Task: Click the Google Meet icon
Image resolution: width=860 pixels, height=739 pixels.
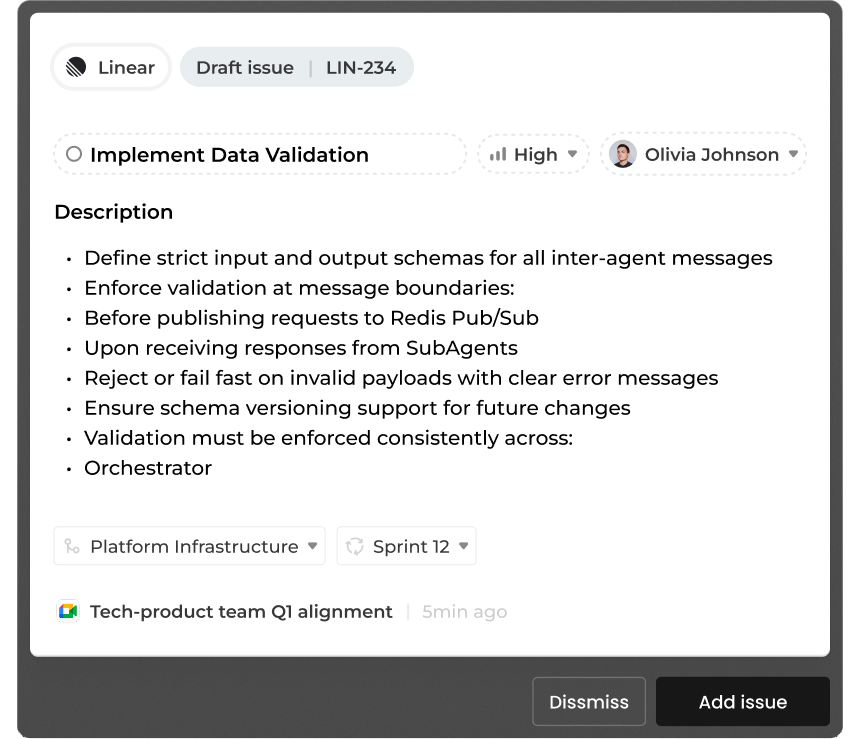Action: pyautogui.click(x=68, y=611)
